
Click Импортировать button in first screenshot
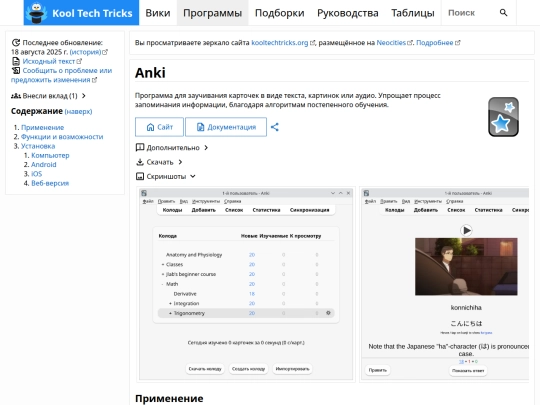point(292,369)
